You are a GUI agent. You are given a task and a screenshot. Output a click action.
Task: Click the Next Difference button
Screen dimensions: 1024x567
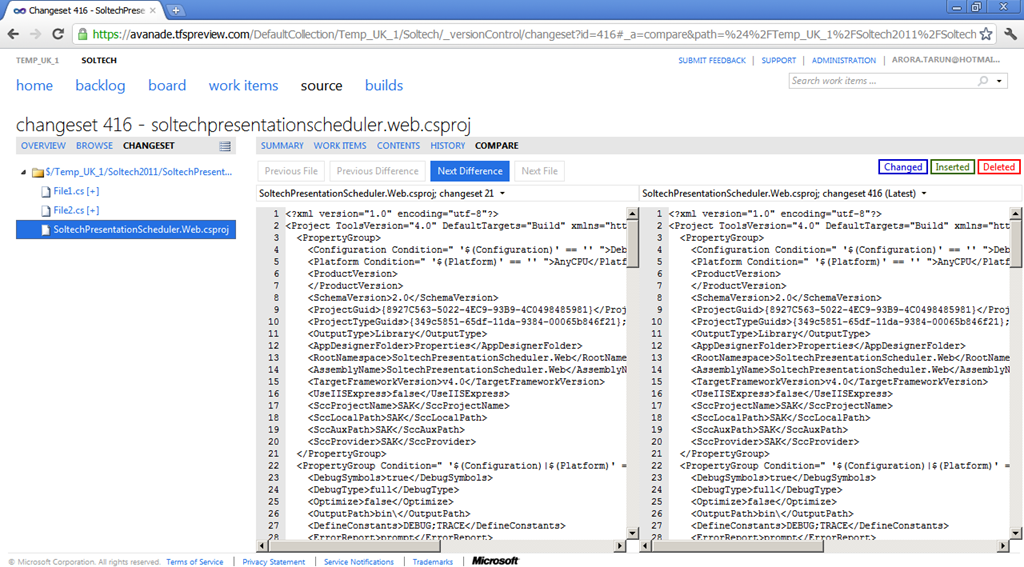(470, 171)
